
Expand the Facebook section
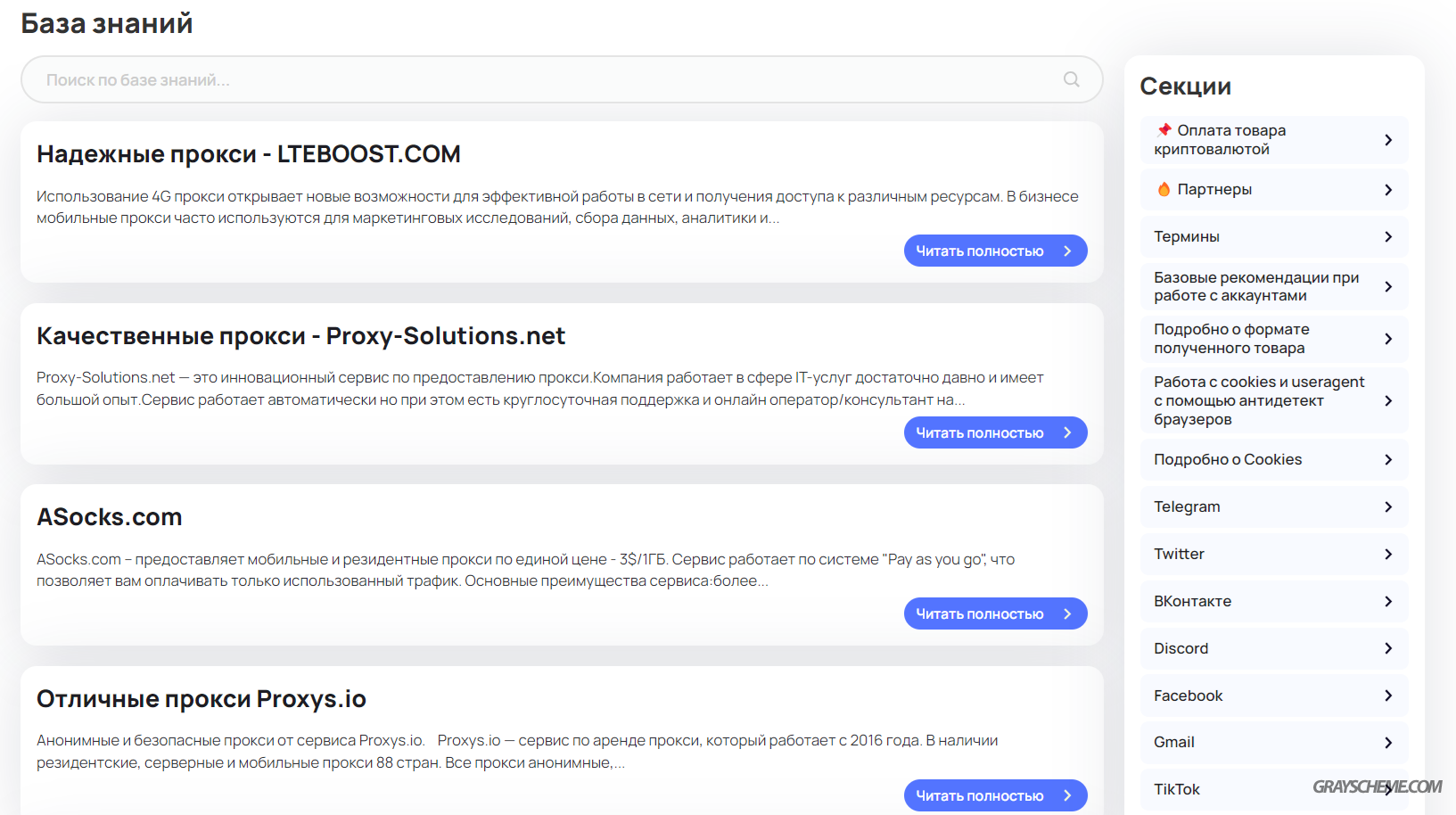[x=1274, y=696]
